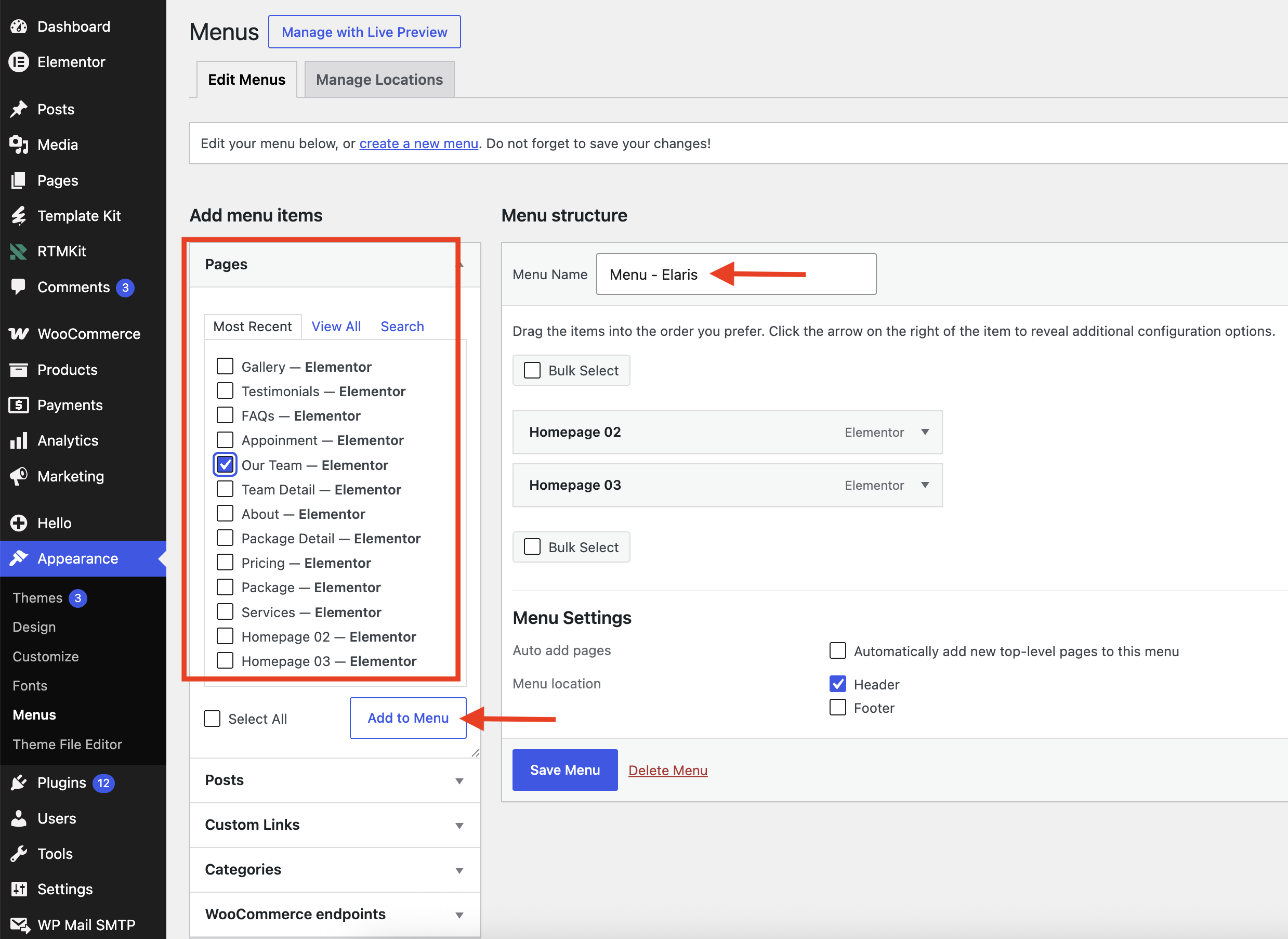Click the Save Menu button

click(x=565, y=770)
